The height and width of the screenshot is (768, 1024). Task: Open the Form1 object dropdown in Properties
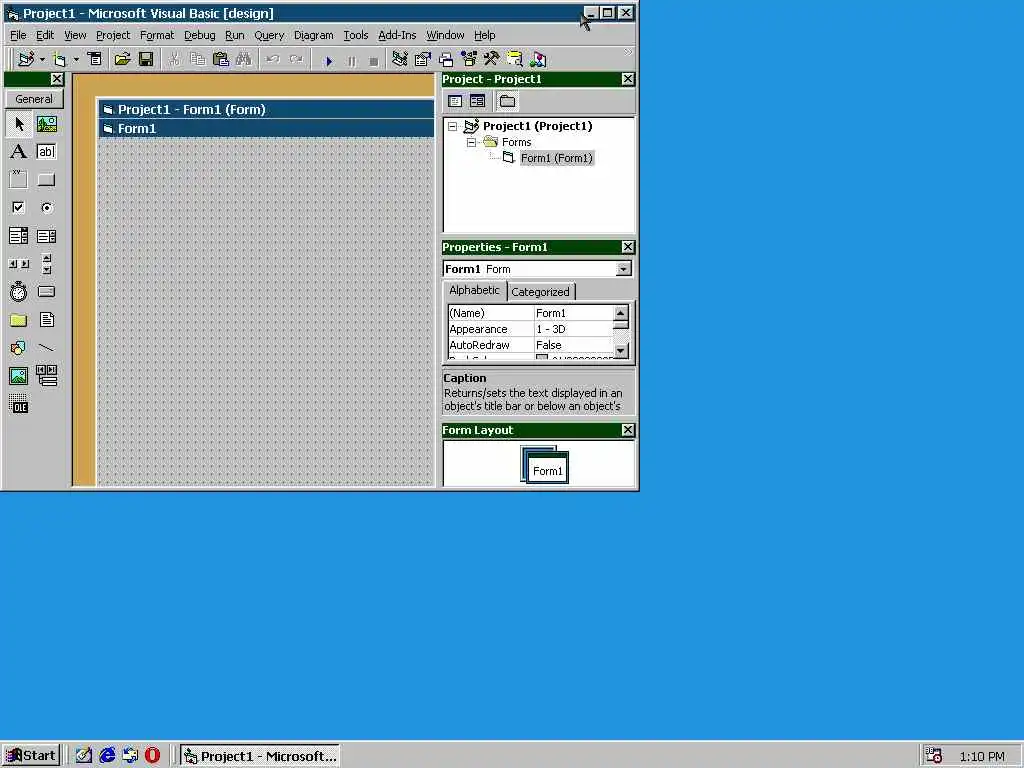[624, 269]
